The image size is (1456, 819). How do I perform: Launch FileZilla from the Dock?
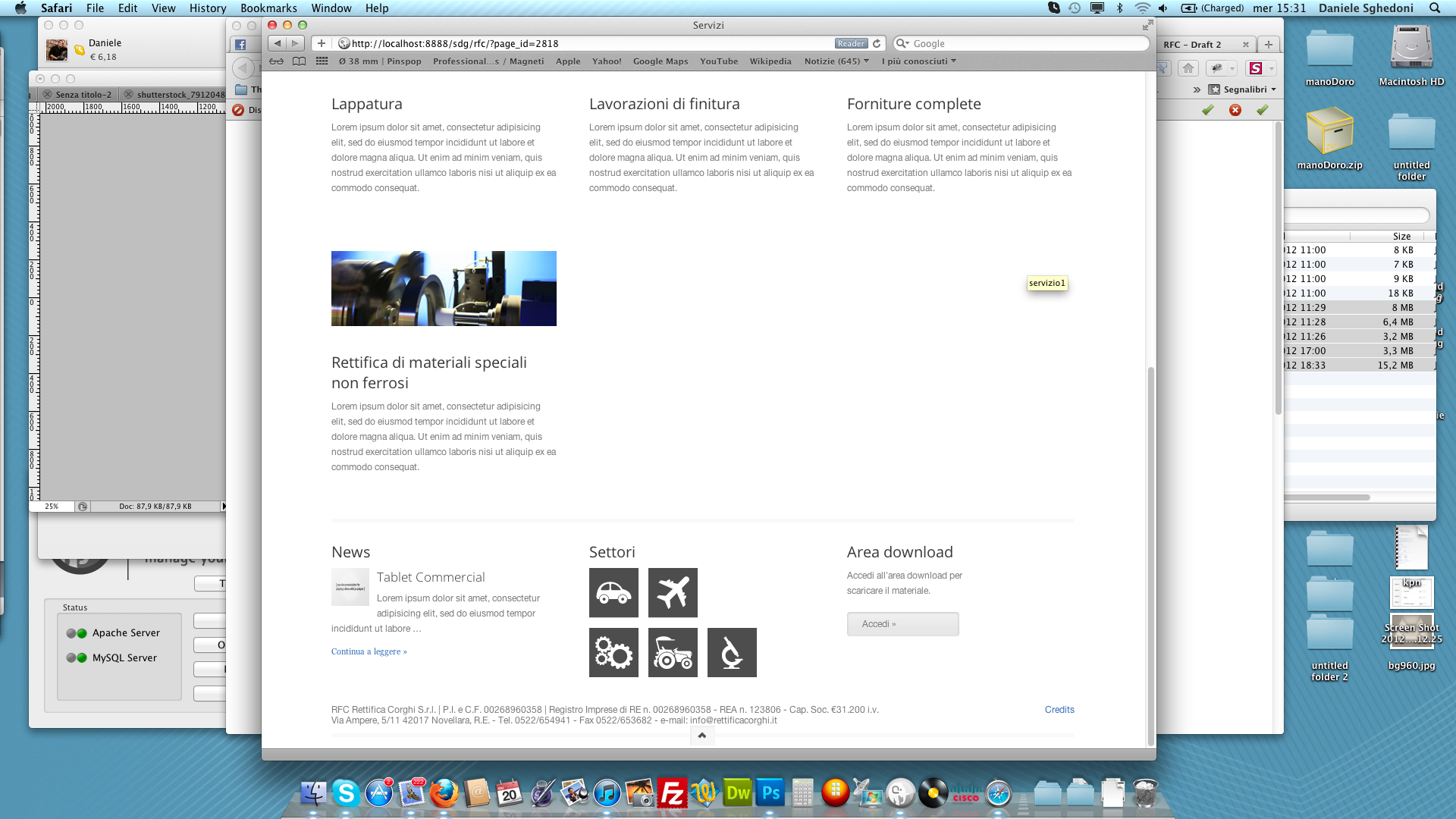click(x=672, y=793)
